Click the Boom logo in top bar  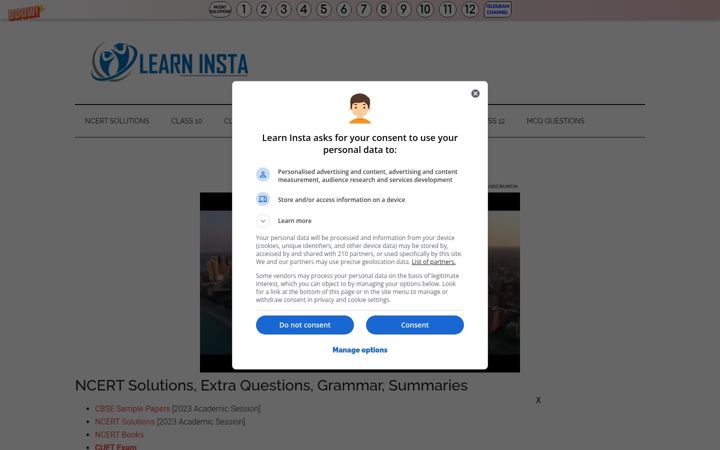[x=26, y=12]
